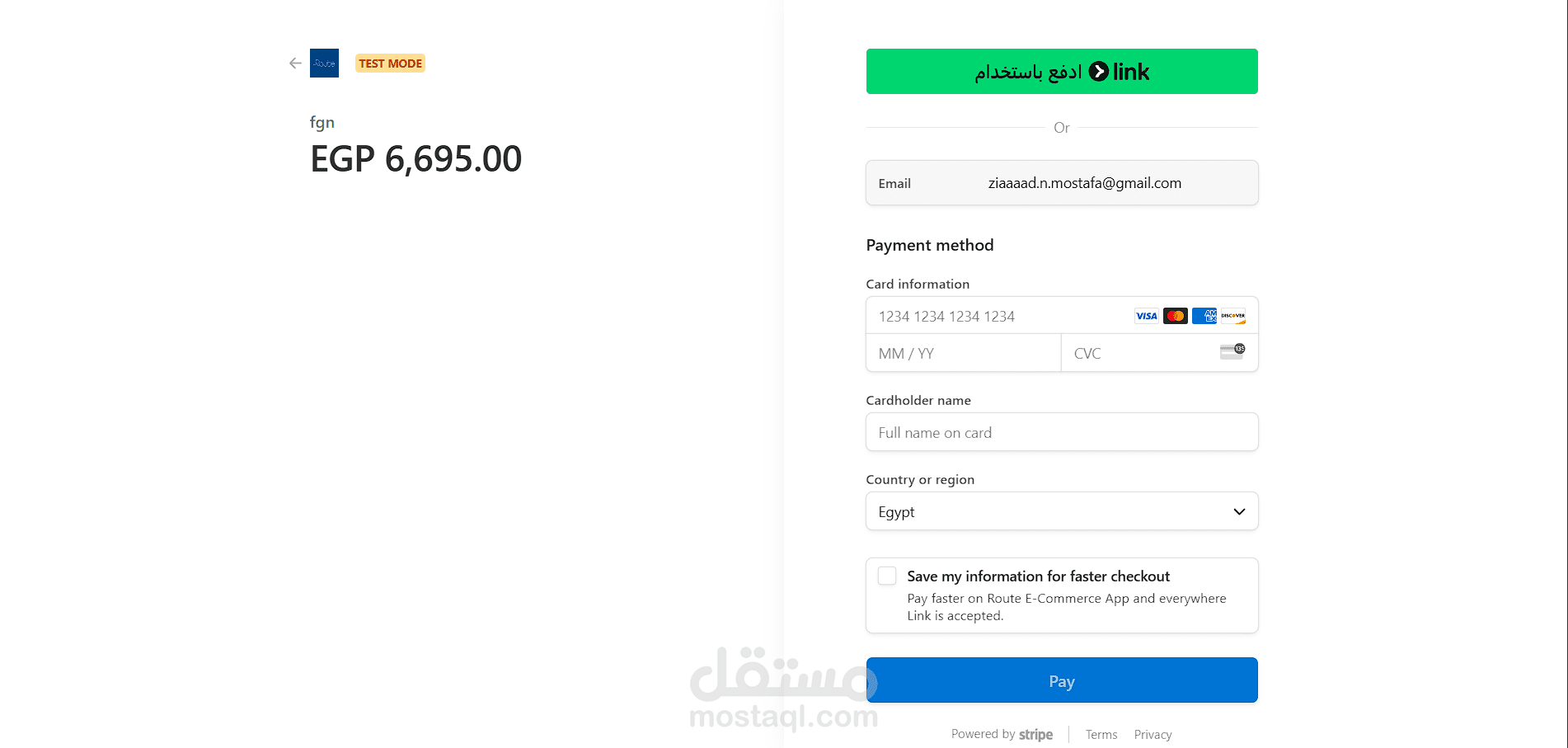Viewport: 1568px width, 748px height.
Task: Click the back arrow icon
Action: pos(295,64)
